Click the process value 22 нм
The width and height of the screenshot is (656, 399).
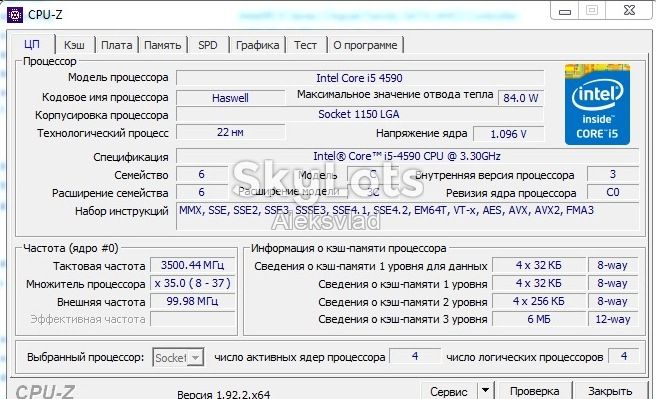pyautogui.click(x=231, y=132)
